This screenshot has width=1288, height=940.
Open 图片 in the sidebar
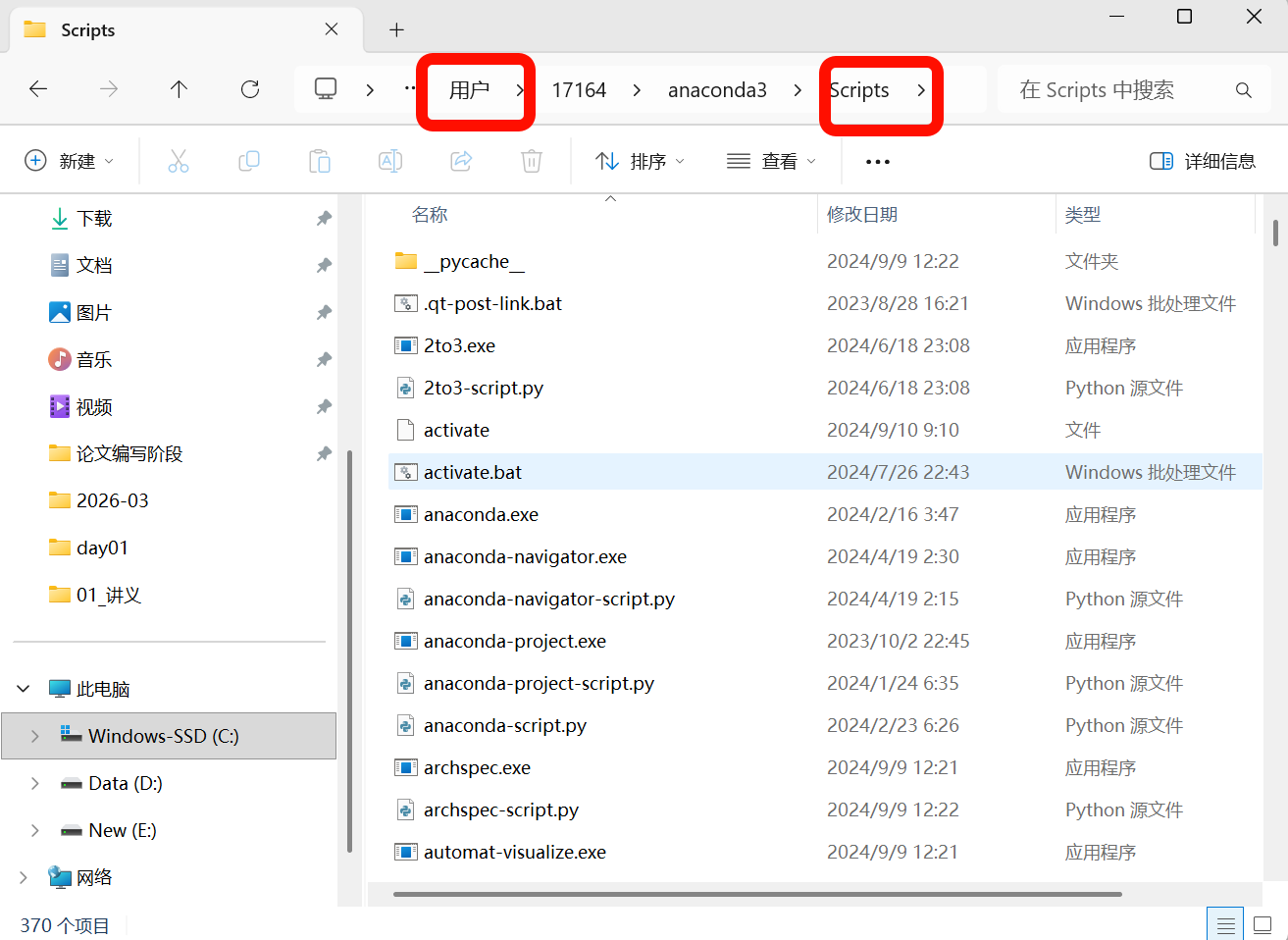pyautogui.click(x=94, y=313)
